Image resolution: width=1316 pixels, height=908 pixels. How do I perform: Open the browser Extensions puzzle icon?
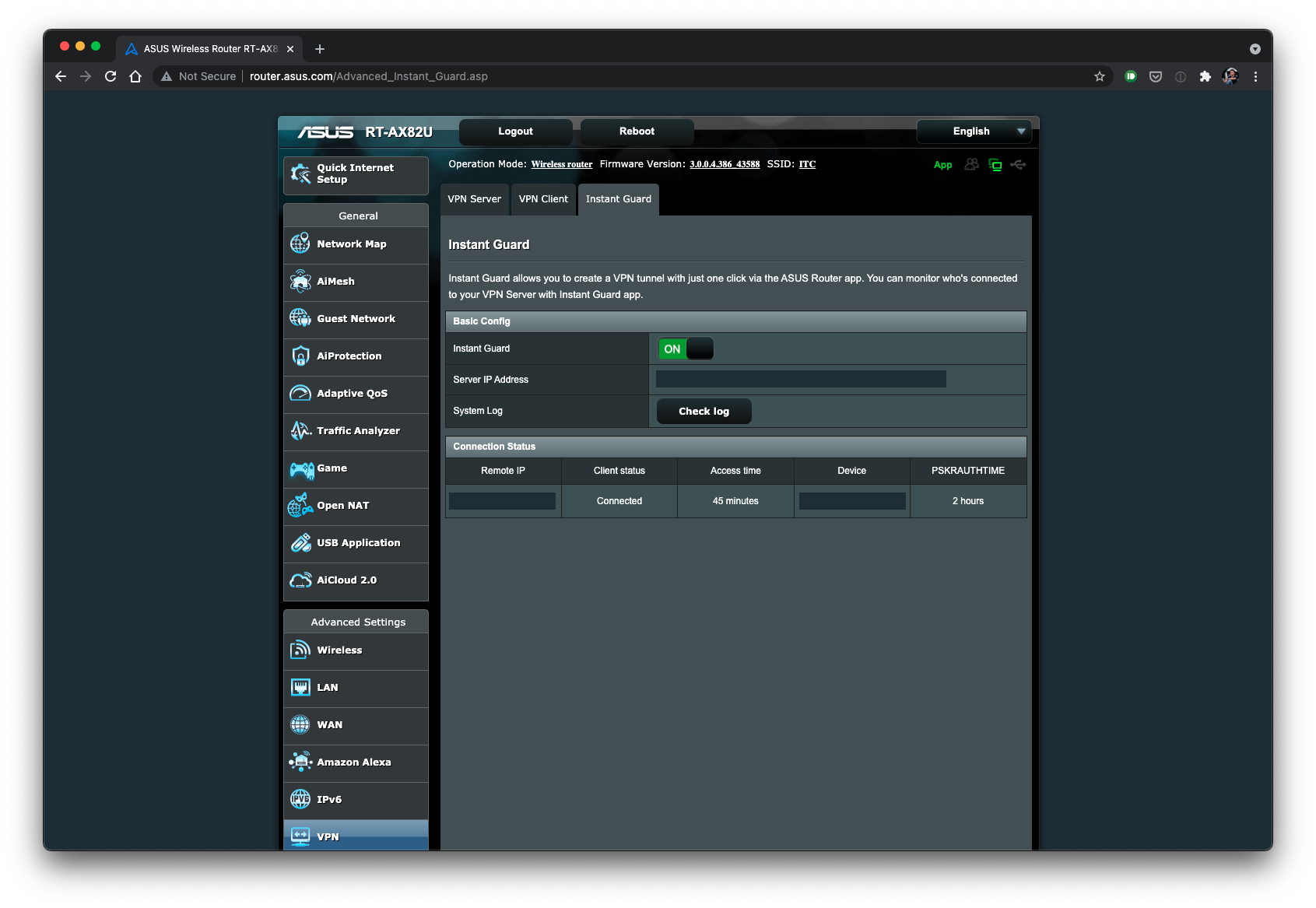[1205, 76]
